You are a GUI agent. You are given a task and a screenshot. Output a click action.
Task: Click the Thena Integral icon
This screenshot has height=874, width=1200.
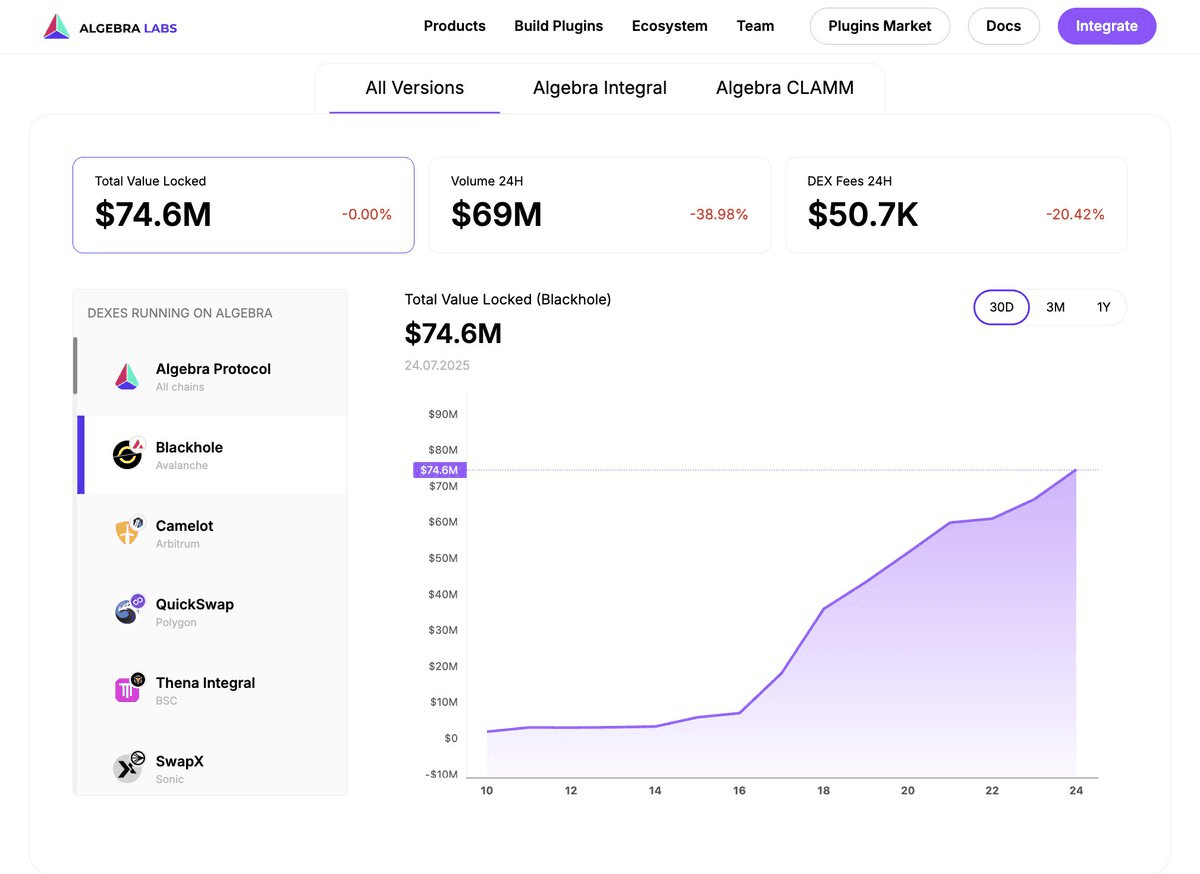click(128, 689)
